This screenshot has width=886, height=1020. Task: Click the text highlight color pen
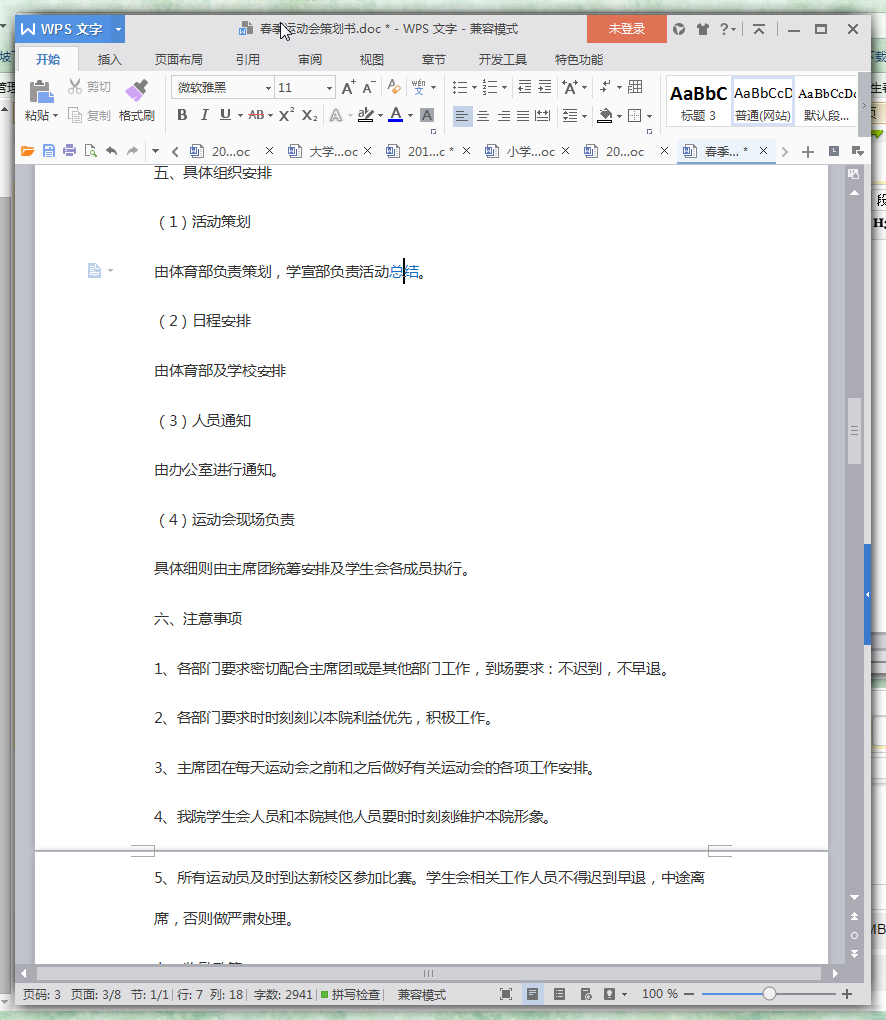(x=366, y=115)
